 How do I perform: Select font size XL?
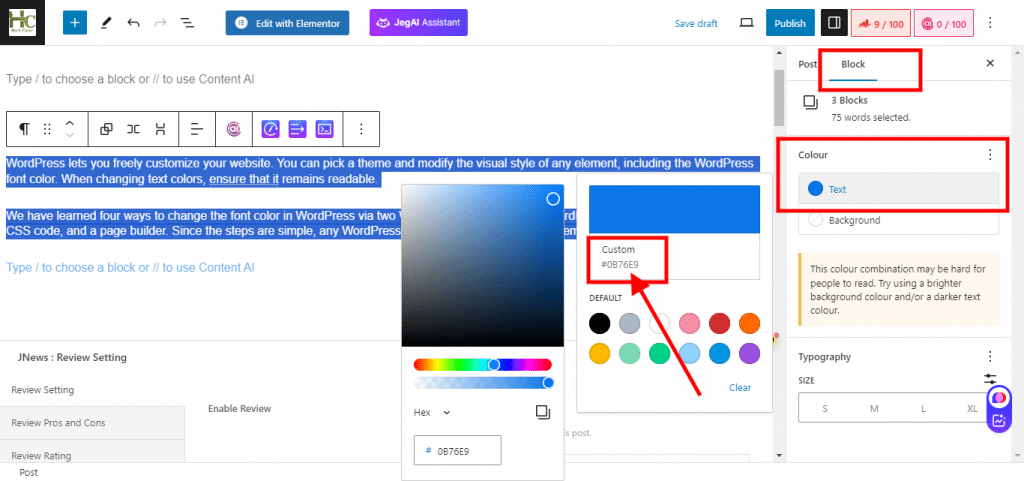click(x=972, y=409)
